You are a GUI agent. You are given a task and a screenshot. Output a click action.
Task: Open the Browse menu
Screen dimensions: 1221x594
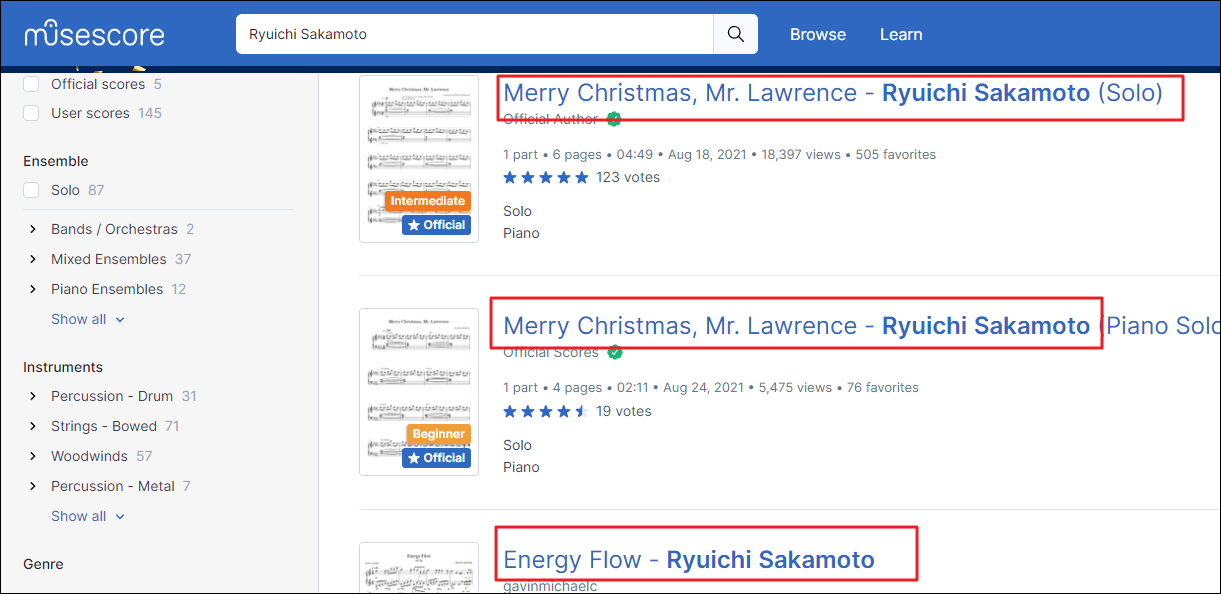point(818,34)
